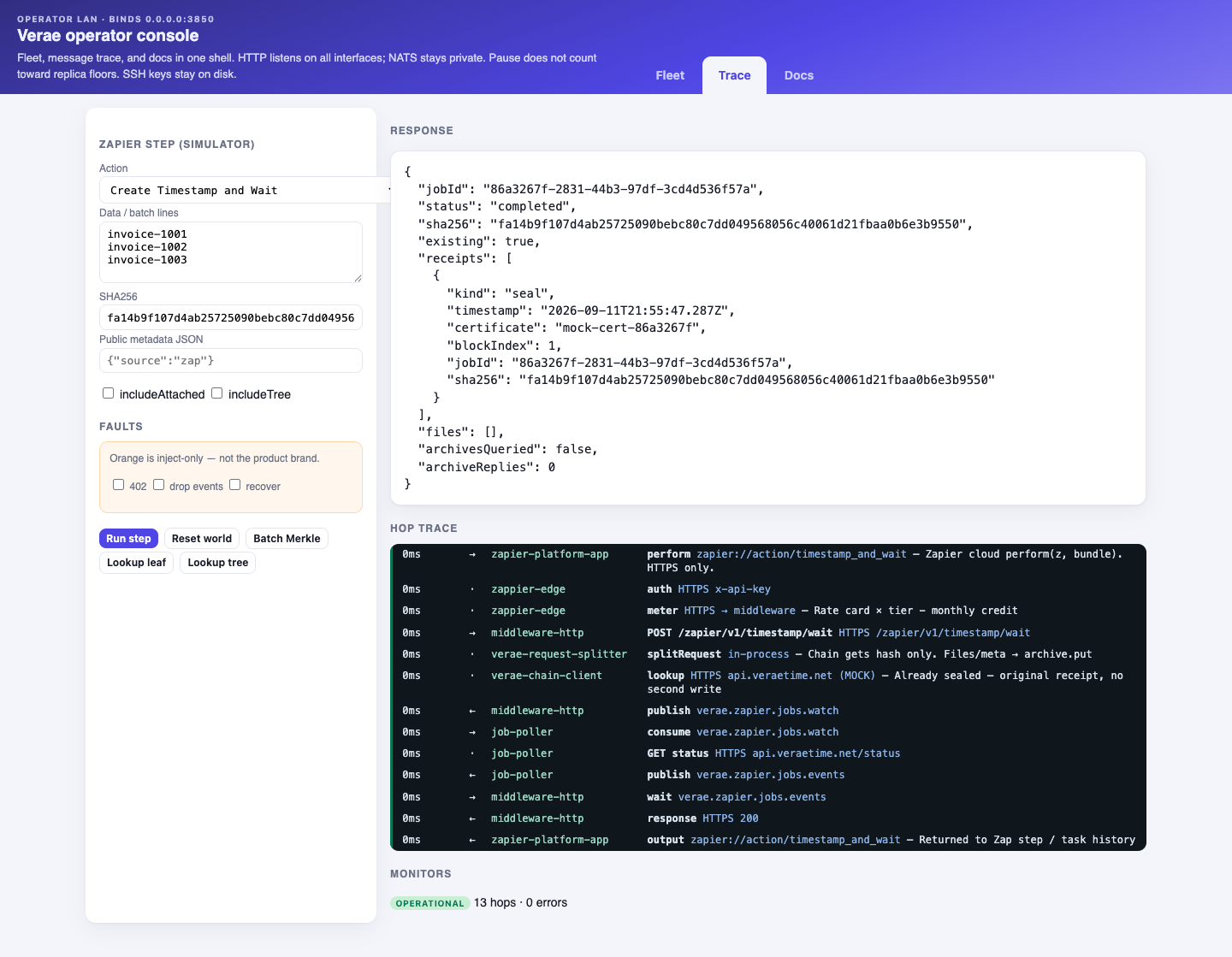Viewport: 1232px width, 957px height.
Task: Start a Batch Merkle run
Action: point(287,538)
